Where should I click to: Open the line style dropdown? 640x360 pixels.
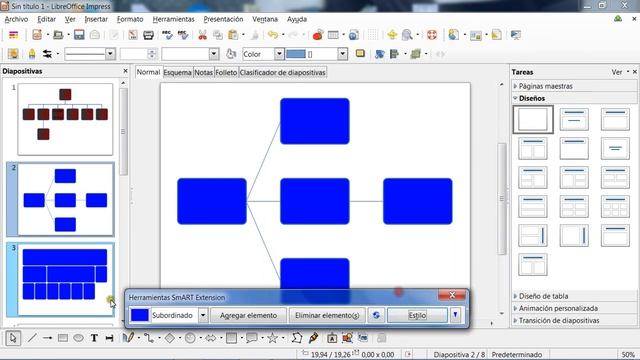point(110,54)
